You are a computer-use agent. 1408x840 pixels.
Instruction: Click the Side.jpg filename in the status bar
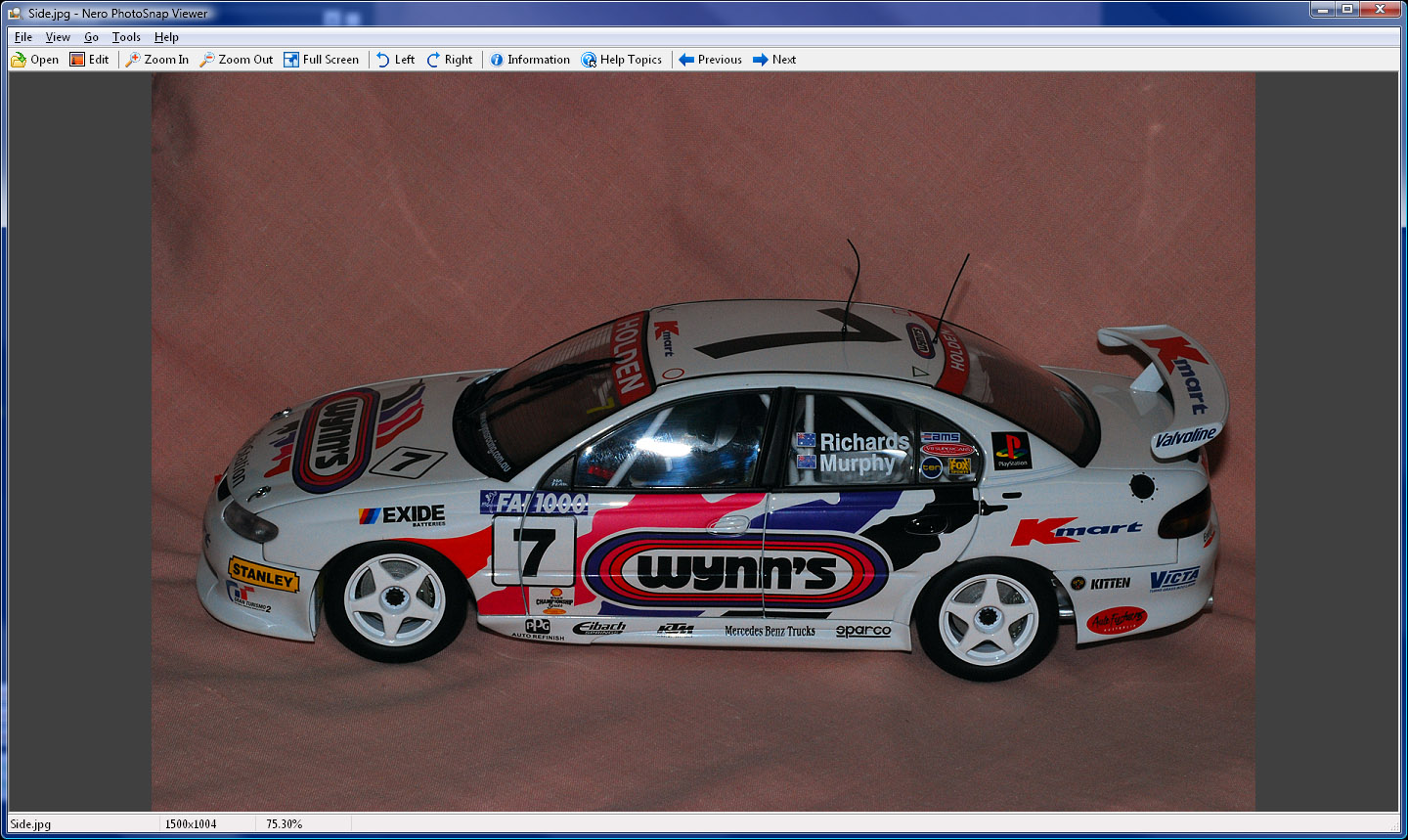[30, 824]
